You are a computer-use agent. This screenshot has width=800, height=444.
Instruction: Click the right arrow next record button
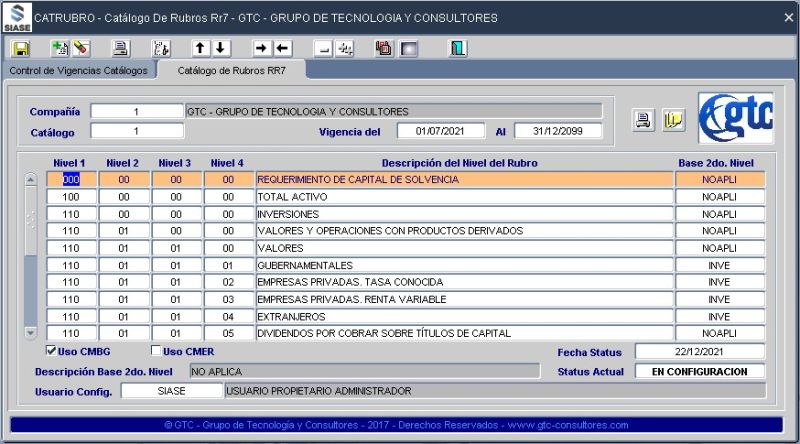(x=260, y=48)
